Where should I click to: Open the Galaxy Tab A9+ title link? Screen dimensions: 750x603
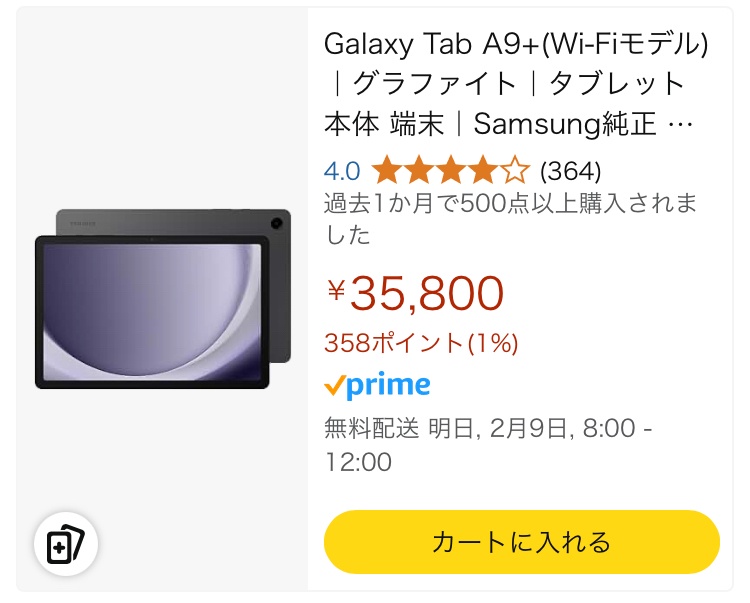tap(516, 84)
